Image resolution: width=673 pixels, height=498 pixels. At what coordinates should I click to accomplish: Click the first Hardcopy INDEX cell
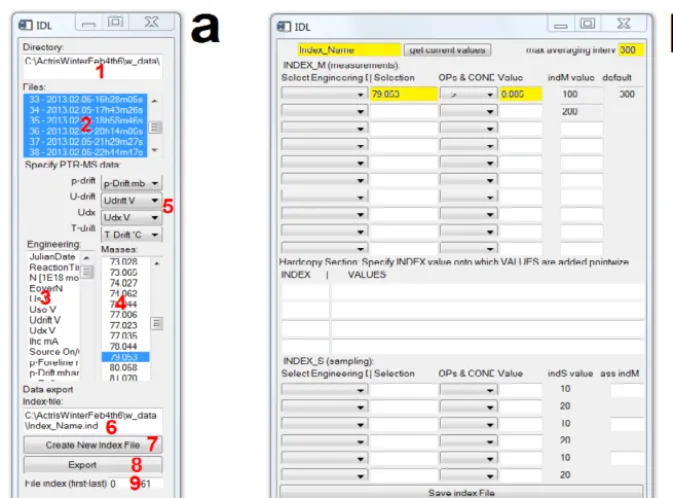pyautogui.click(x=305, y=292)
